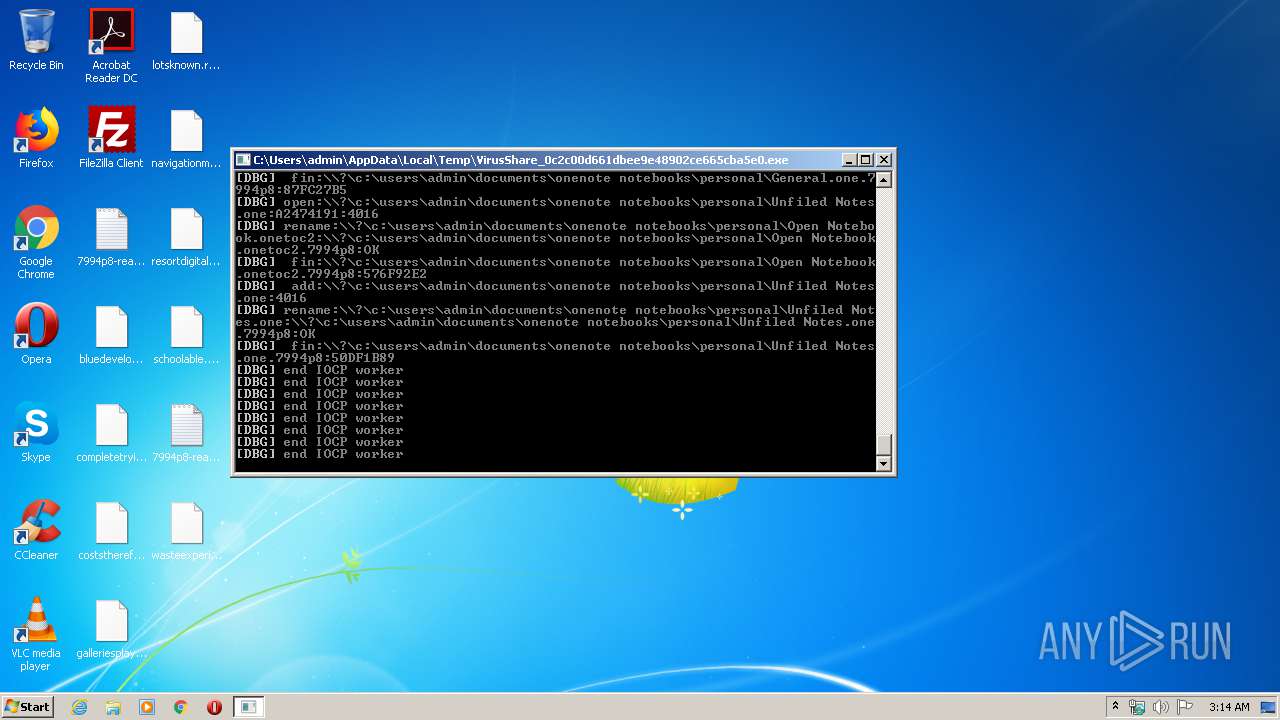The image size is (1280, 720).
Task: Minimize the console window
Action: 849,160
